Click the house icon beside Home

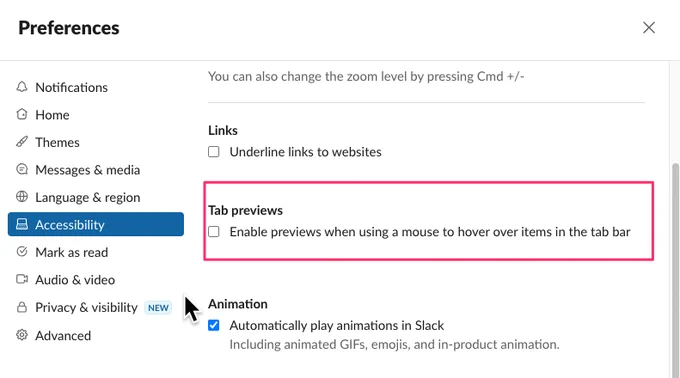pos(22,114)
